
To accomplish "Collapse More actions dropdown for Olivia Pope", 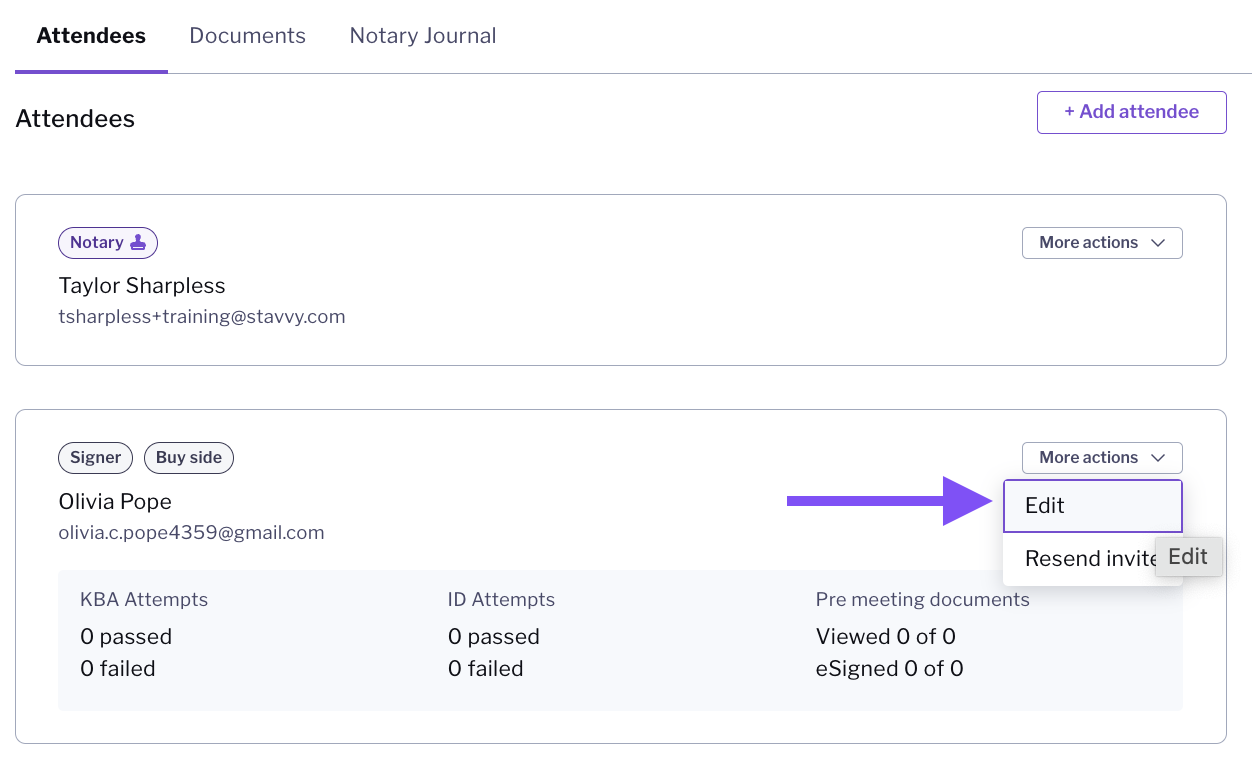I will pos(1102,458).
